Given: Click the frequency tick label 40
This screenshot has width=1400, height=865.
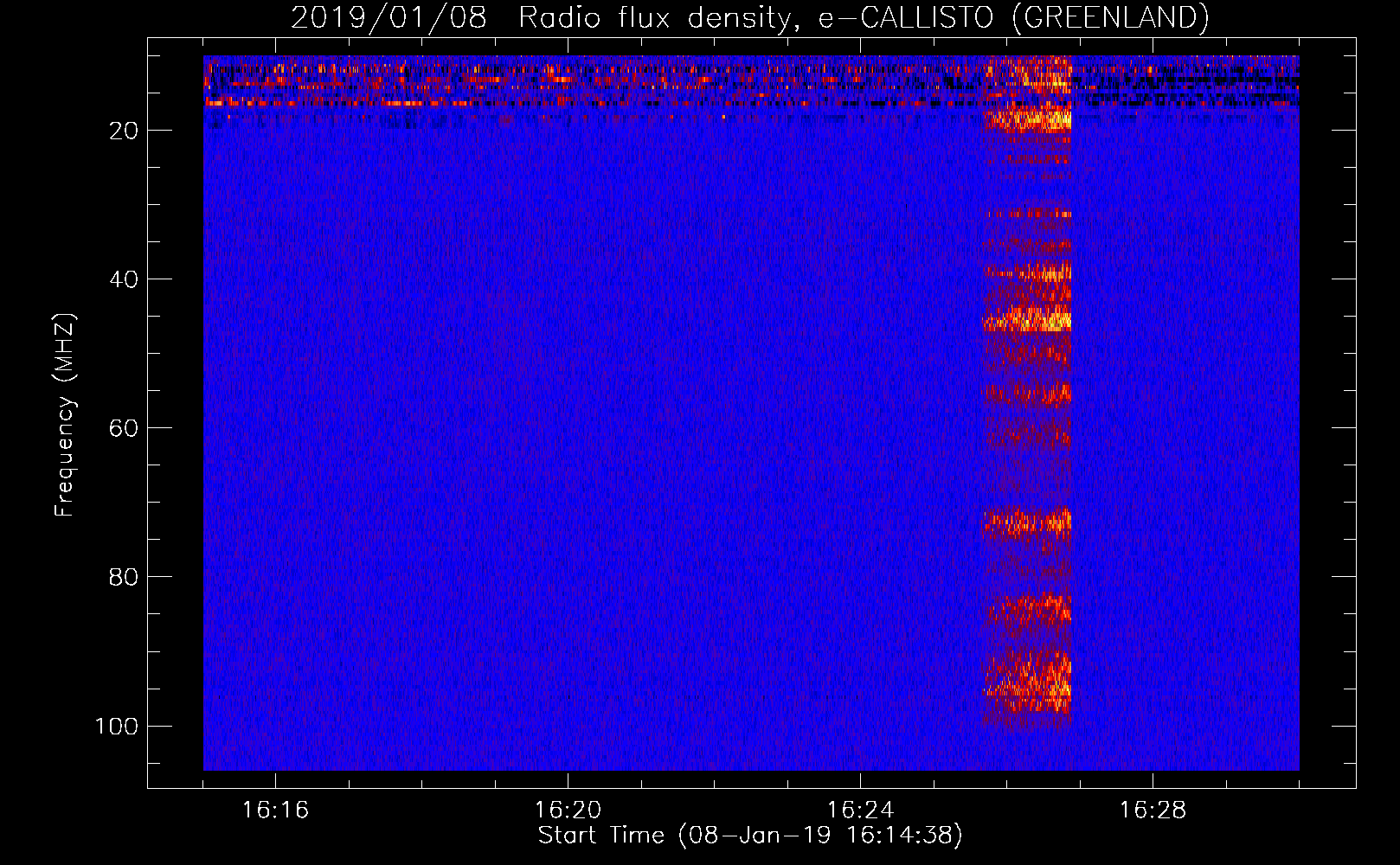Looking at the screenshot, I should coord(124,279).
